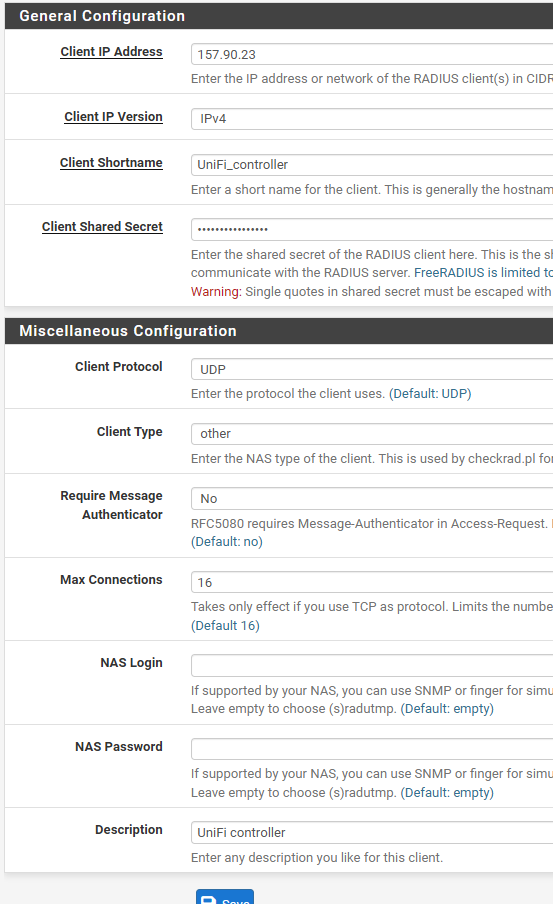Expand the Client Type dropdown
The image size is (553, 904).
(x=372, y=434)
